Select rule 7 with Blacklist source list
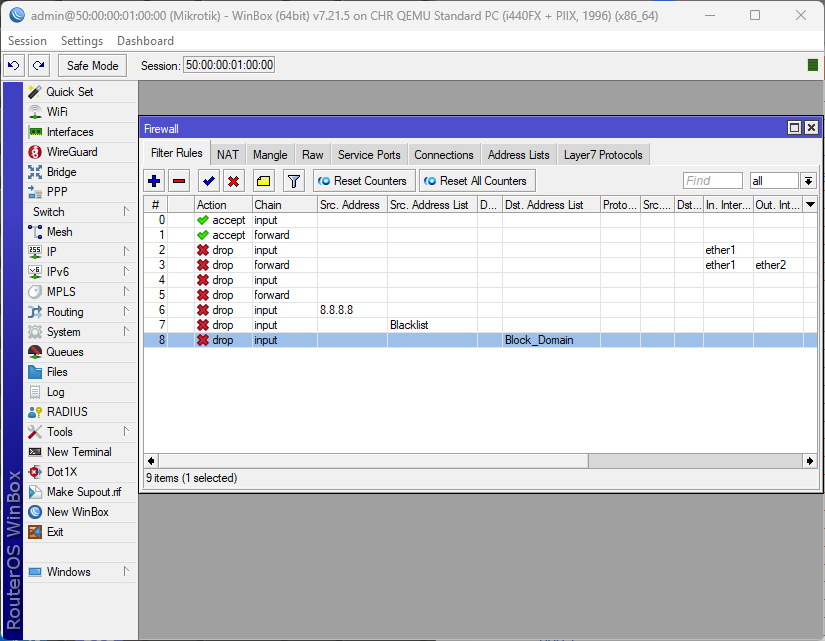Screen dimensions: 825x641 [480, 325]
